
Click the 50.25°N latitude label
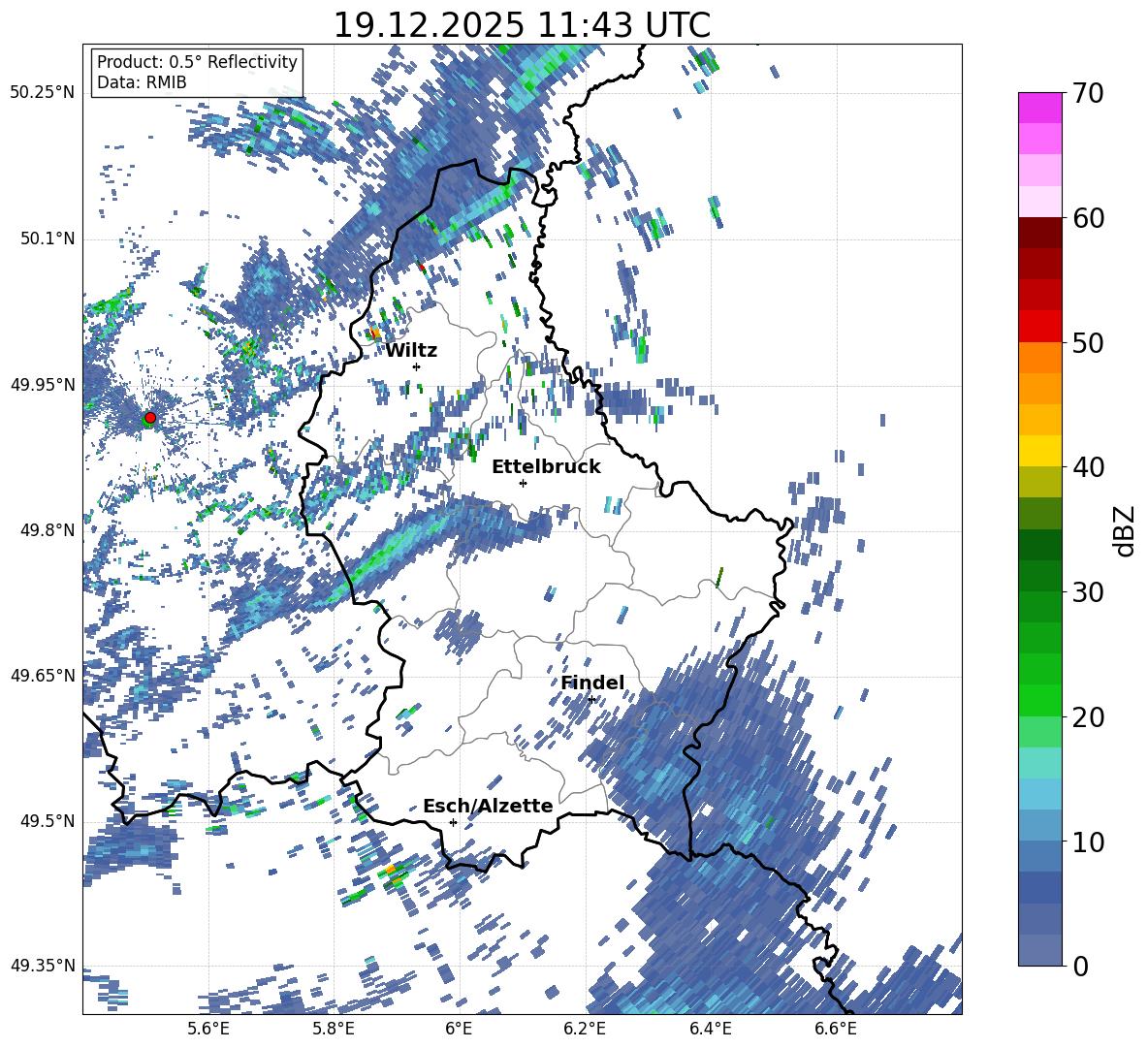[x=43, y=93]
